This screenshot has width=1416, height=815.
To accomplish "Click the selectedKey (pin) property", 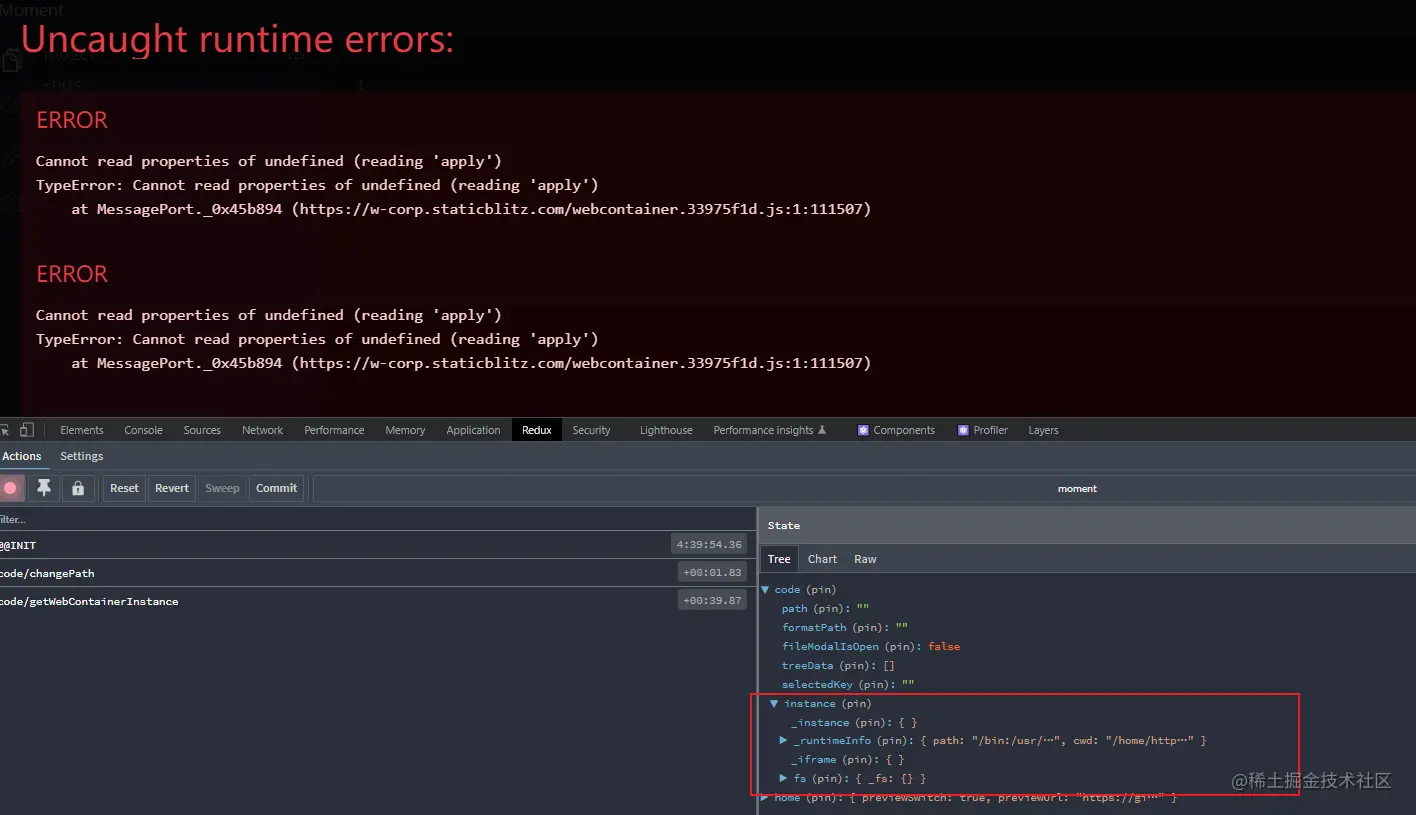I will pos(838,685).
